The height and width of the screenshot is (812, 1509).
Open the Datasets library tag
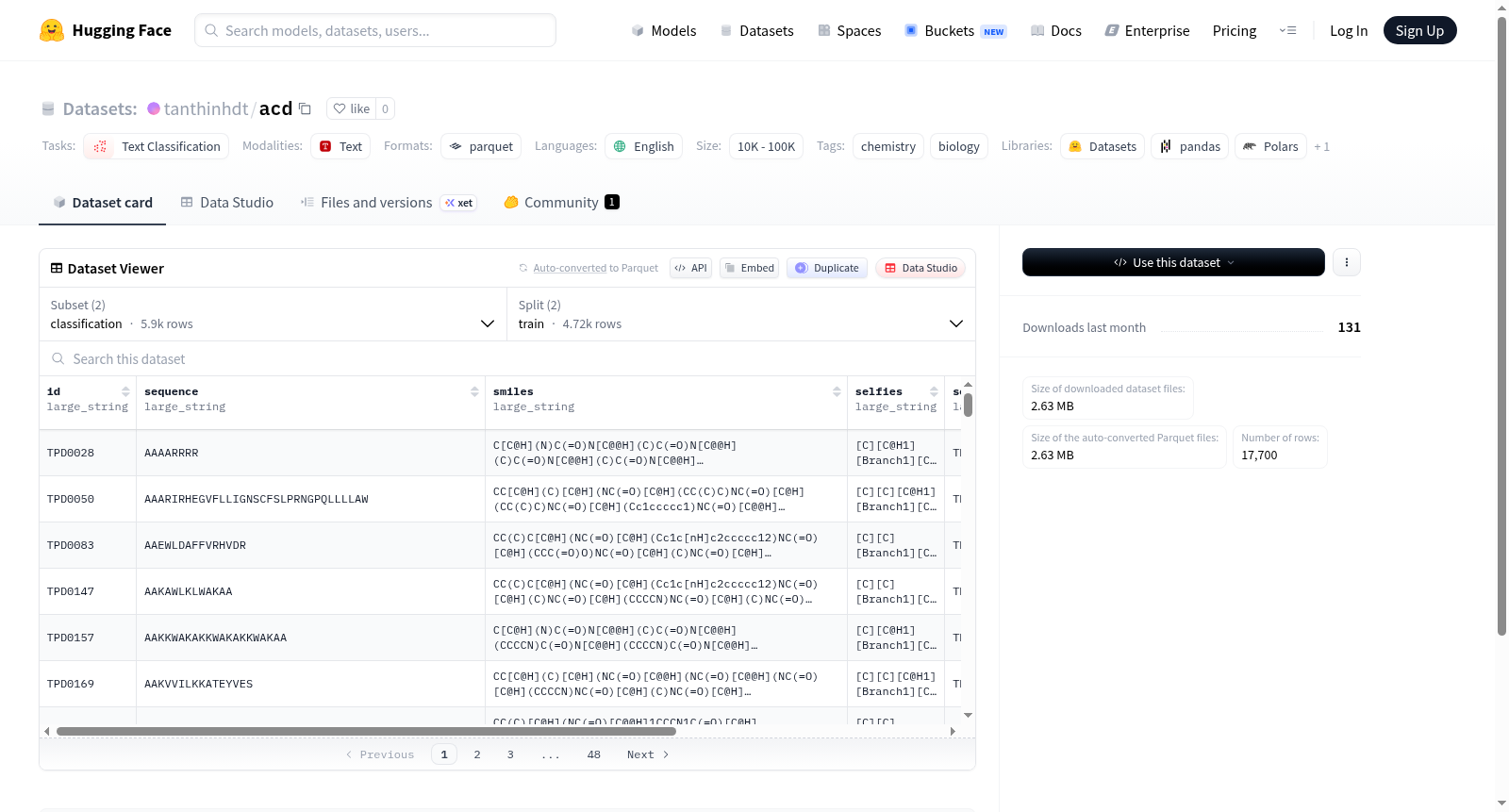[x=1103, y=146]
